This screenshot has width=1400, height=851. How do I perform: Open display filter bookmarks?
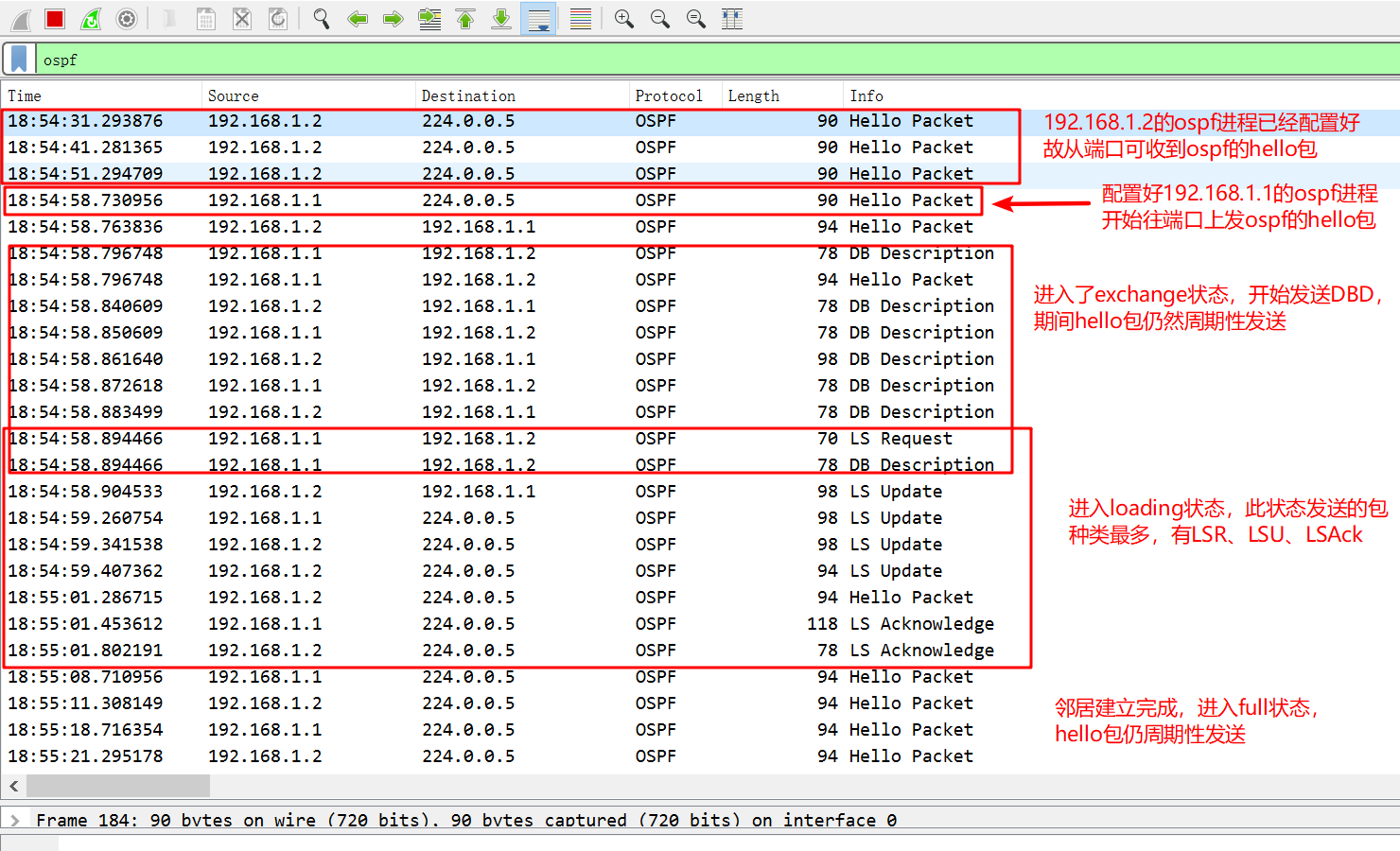pos(19,60)
